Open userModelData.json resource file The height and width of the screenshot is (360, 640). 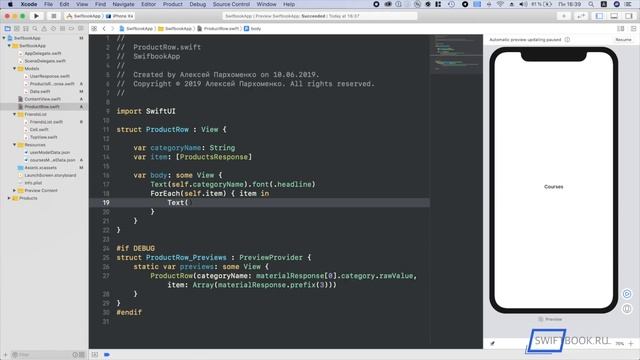50,152
